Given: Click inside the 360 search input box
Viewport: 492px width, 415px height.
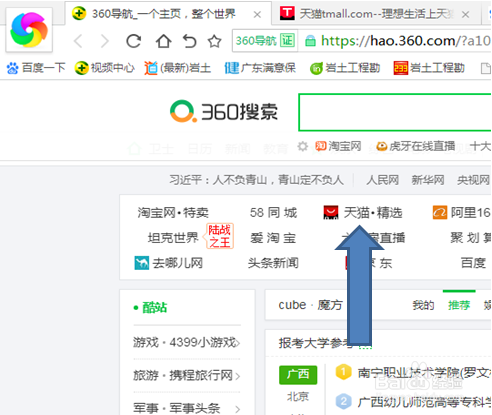Looking at the screenshot, I should [395, 113].
